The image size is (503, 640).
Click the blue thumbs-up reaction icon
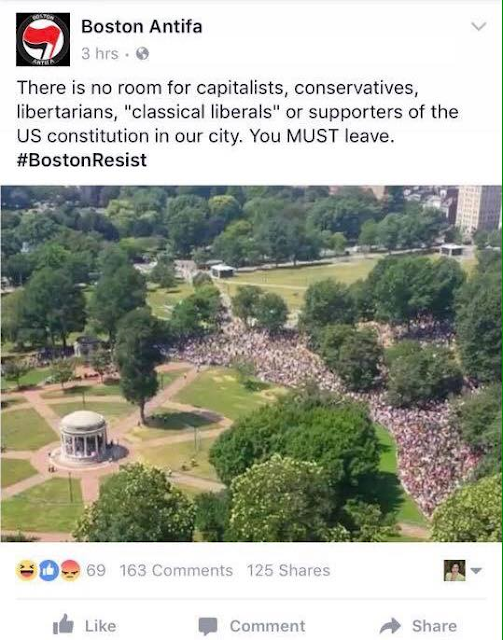(x=48, y=570)
